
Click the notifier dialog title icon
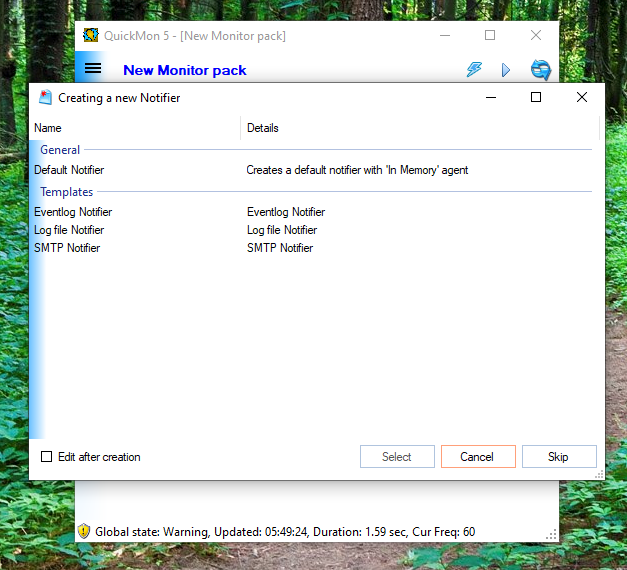[45, 97]
